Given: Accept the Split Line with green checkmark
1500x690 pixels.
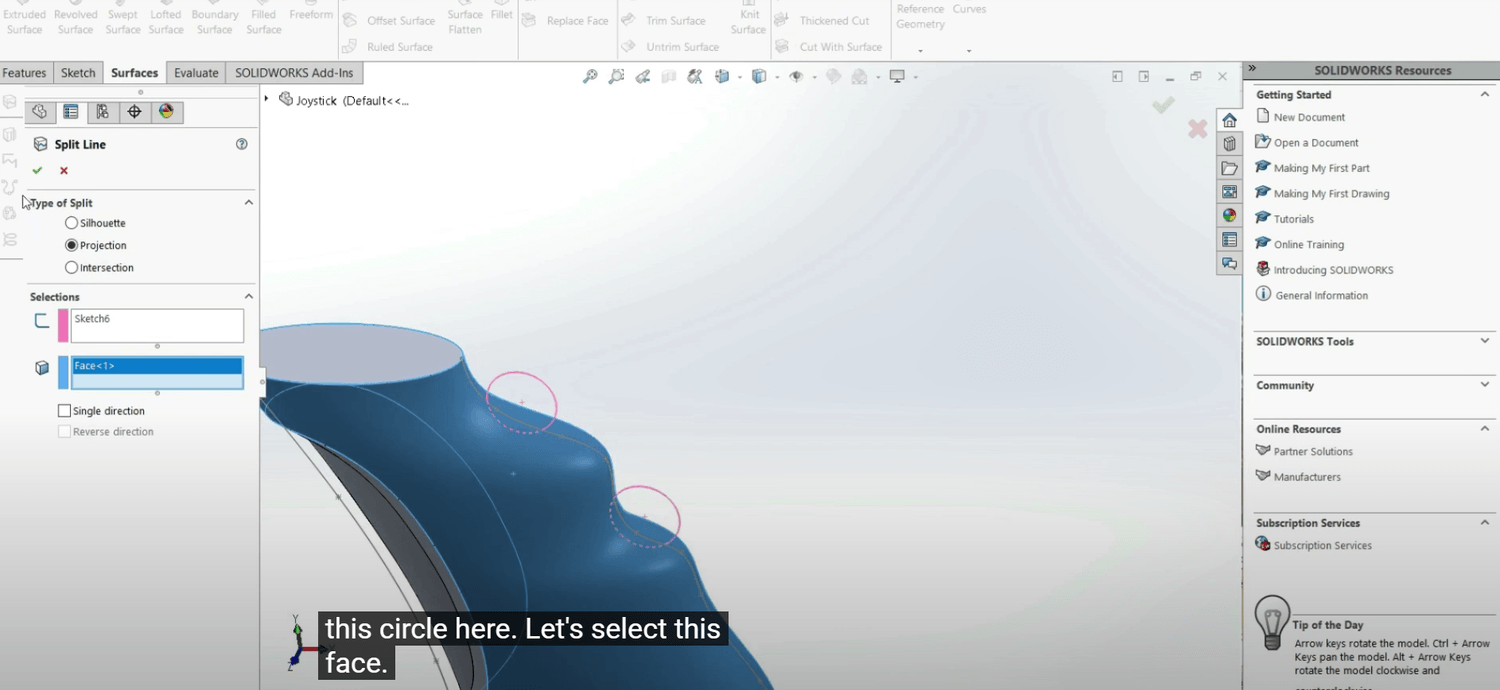Looking at the screenshot, I should point(37,171).
